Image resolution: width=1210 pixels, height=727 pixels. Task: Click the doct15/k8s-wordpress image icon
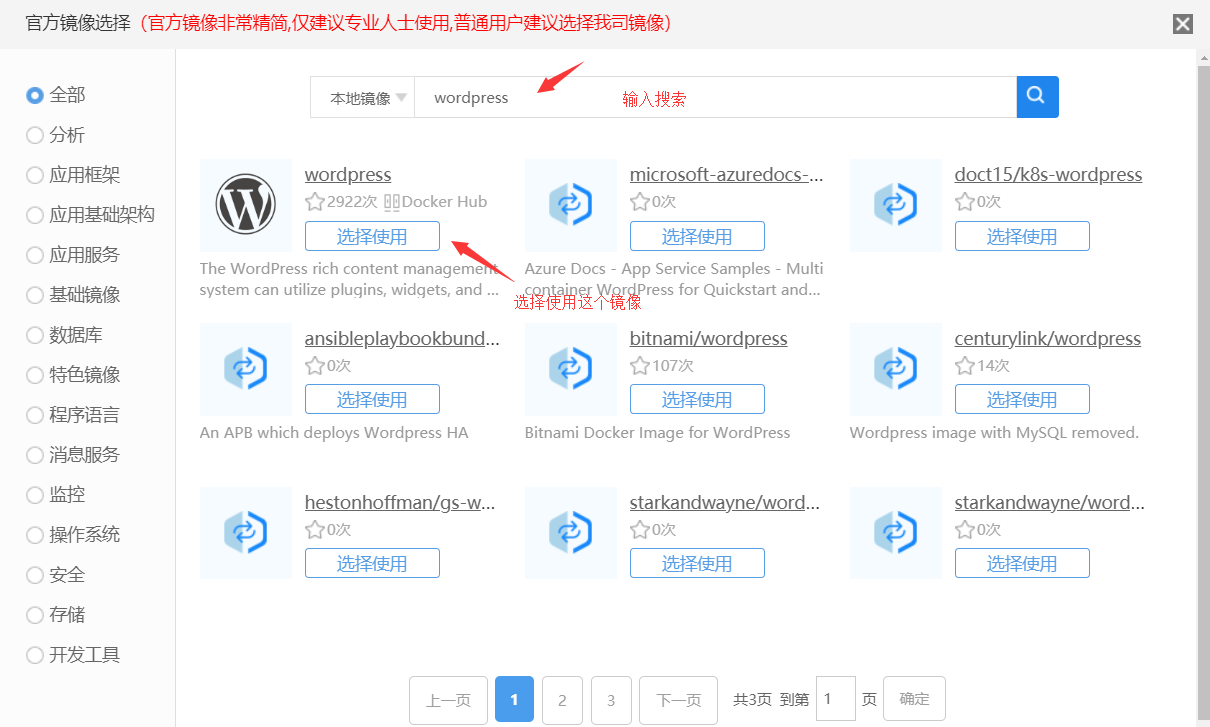click(x=895, y=205)
